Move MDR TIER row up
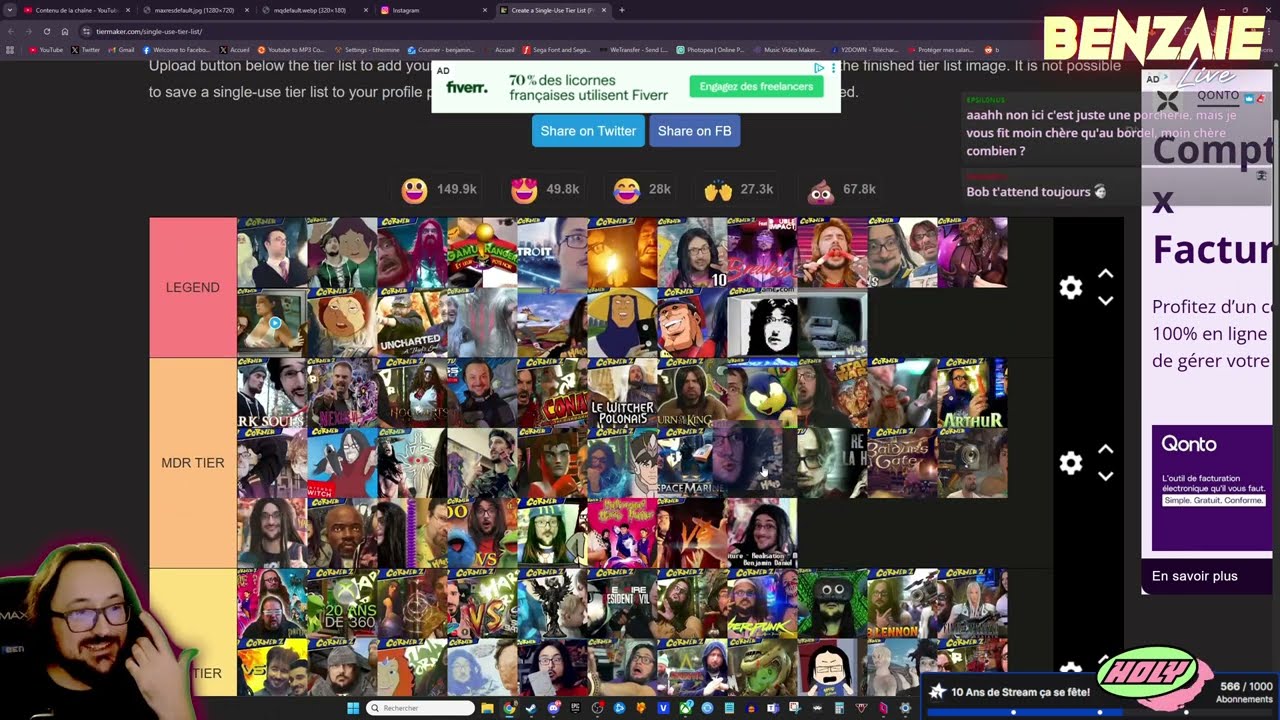Viewport: 1280px width, 720px height. point(1106,450)
